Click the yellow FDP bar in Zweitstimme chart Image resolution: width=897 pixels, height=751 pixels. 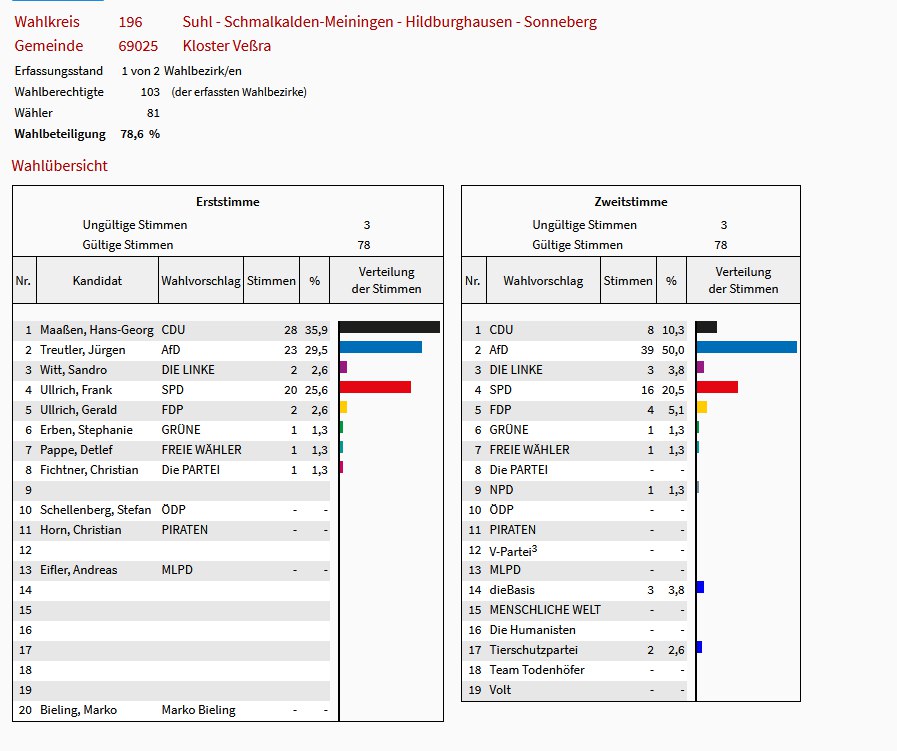[x=702, y=407]
